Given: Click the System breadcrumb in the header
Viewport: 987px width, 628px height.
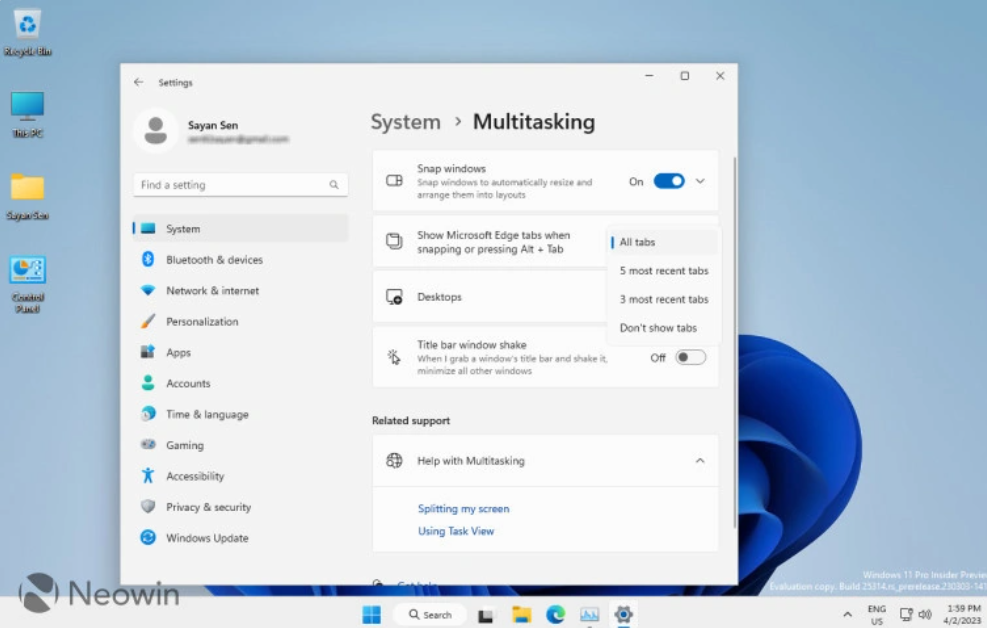Looking at the screenshot, I should click(x=405, y=121).
